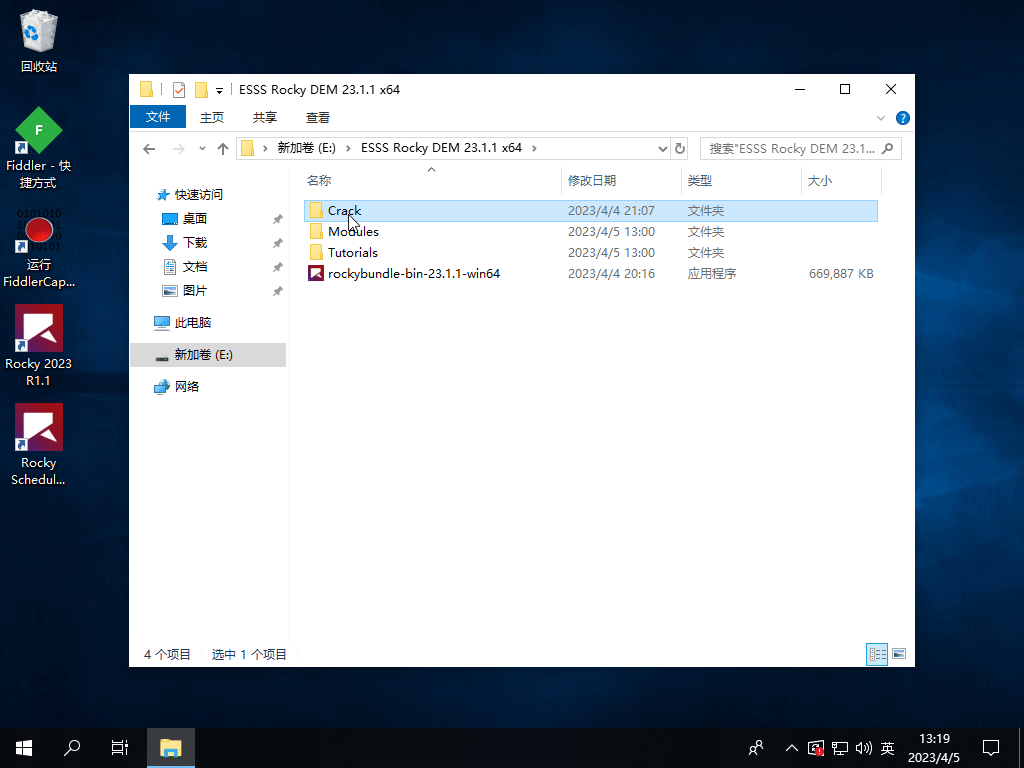This screenshot has height=768, width=1024.
Task: Click the Tutorials folder icon
Action: [316, 252]
